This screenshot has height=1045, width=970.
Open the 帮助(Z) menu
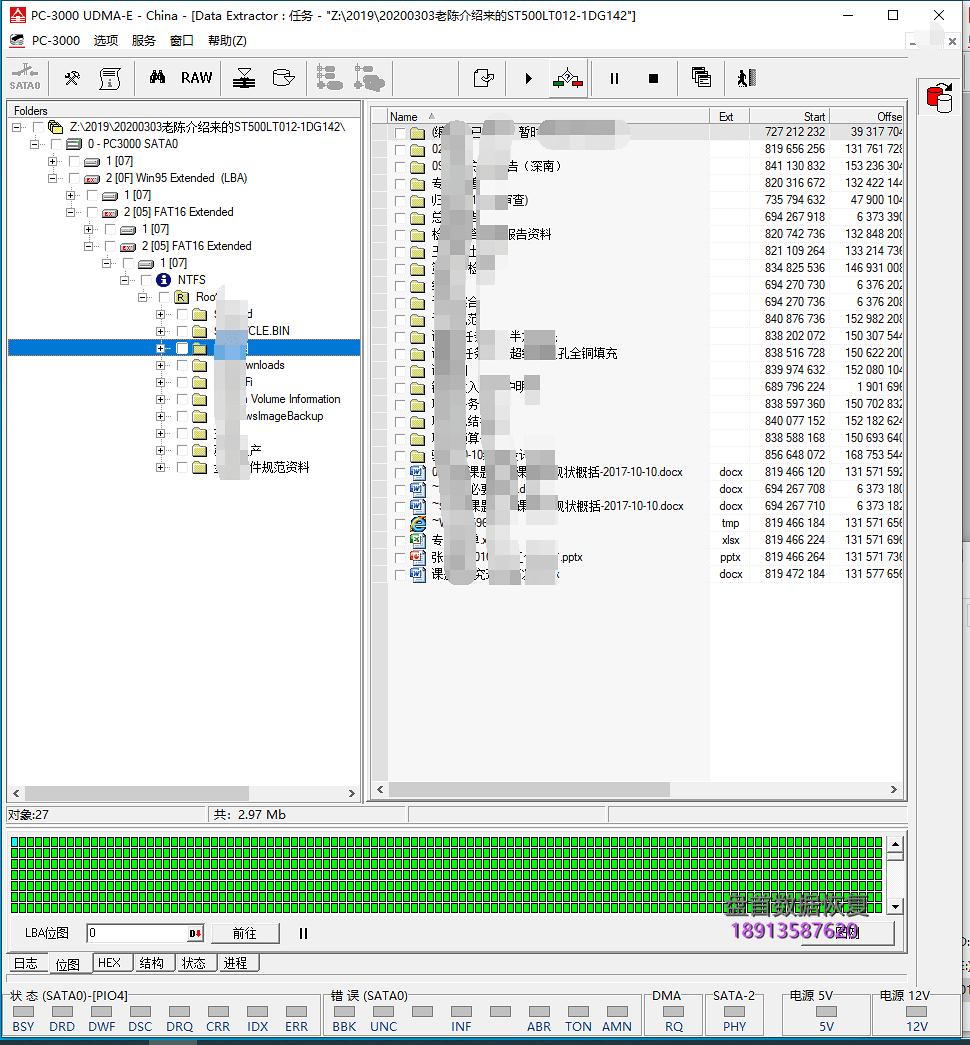coord(227,41)
